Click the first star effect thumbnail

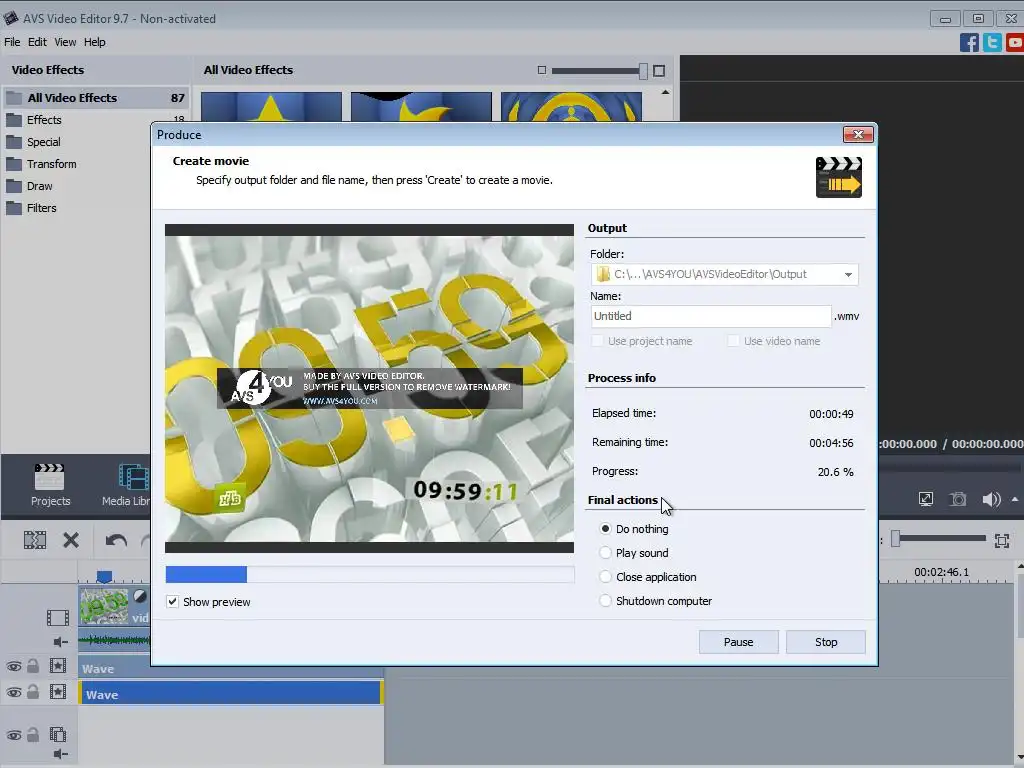271,107
